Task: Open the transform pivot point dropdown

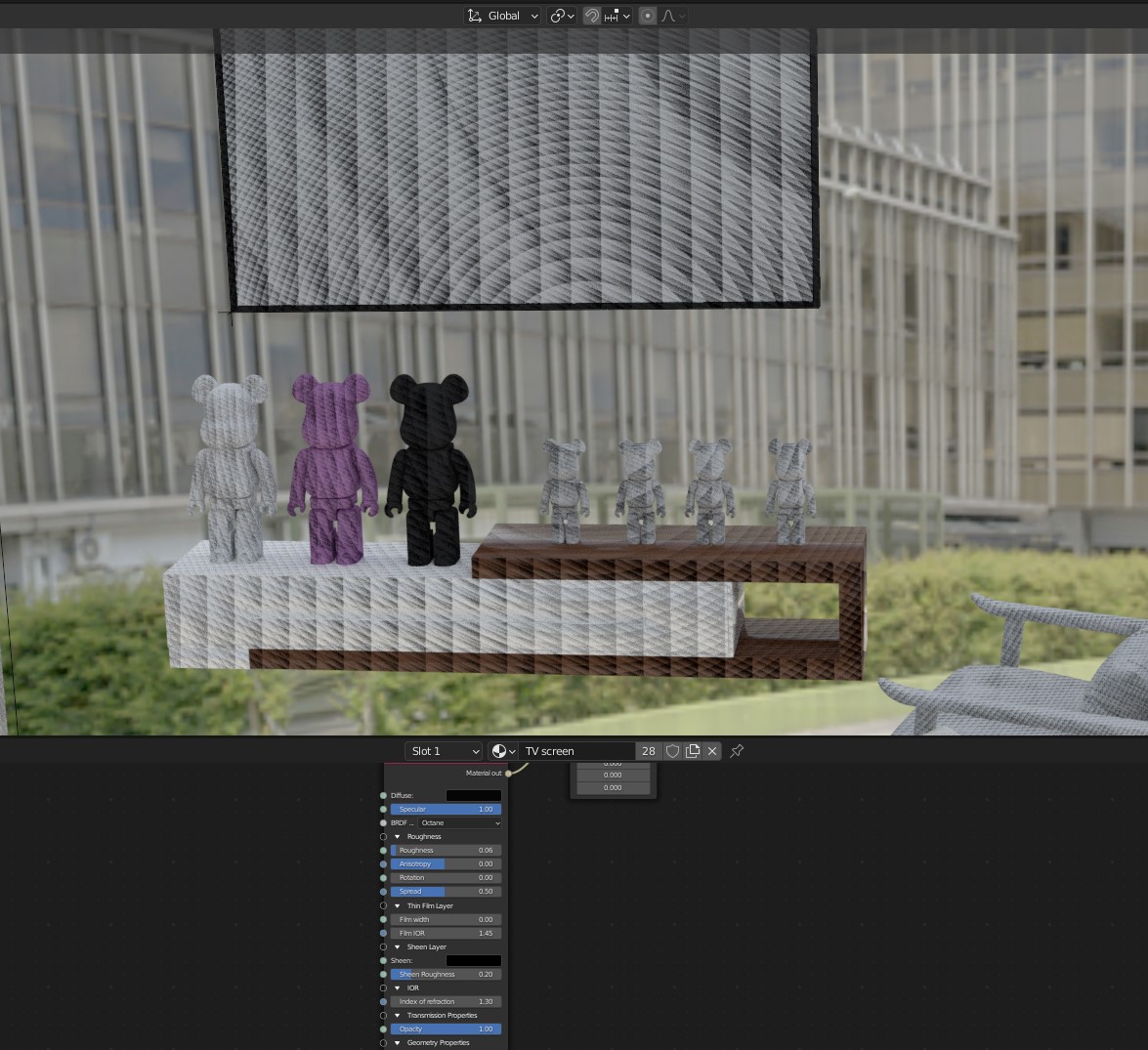Action: [563, 16]
